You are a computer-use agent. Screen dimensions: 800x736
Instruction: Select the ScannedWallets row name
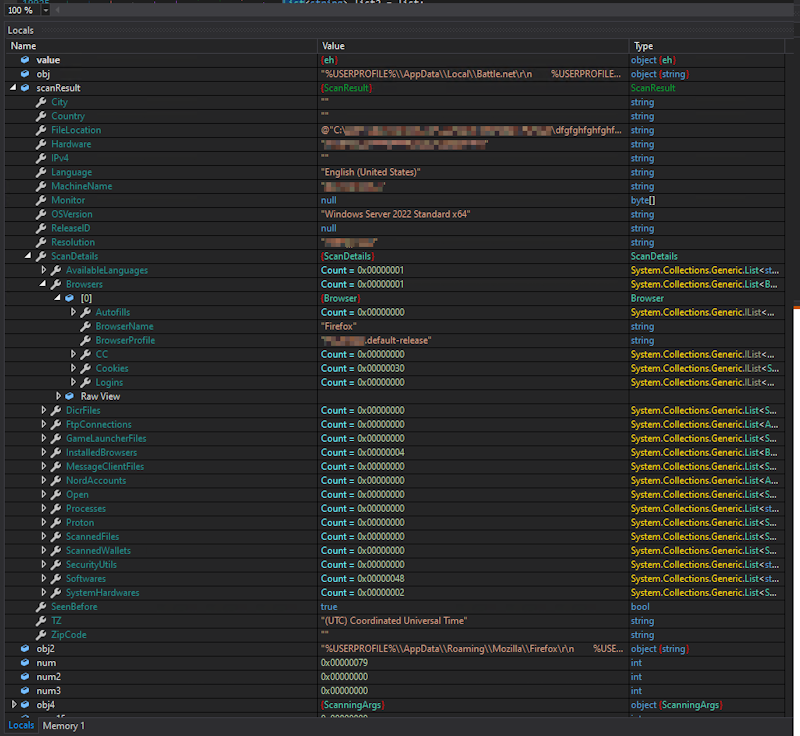click(98, 550)
